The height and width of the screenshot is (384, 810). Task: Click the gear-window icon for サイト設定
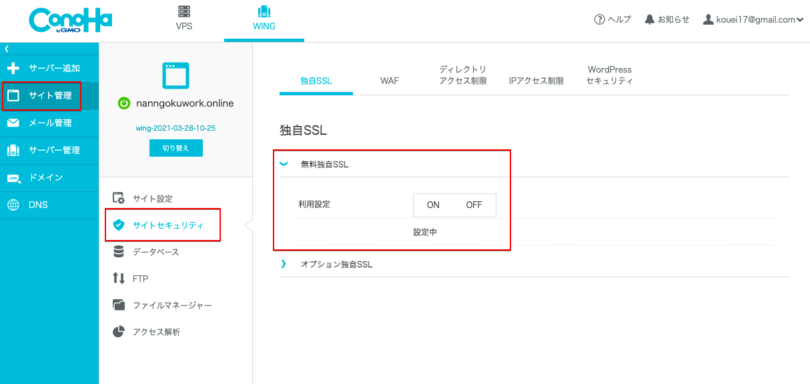pyautogui.click(x=118, y=198)
